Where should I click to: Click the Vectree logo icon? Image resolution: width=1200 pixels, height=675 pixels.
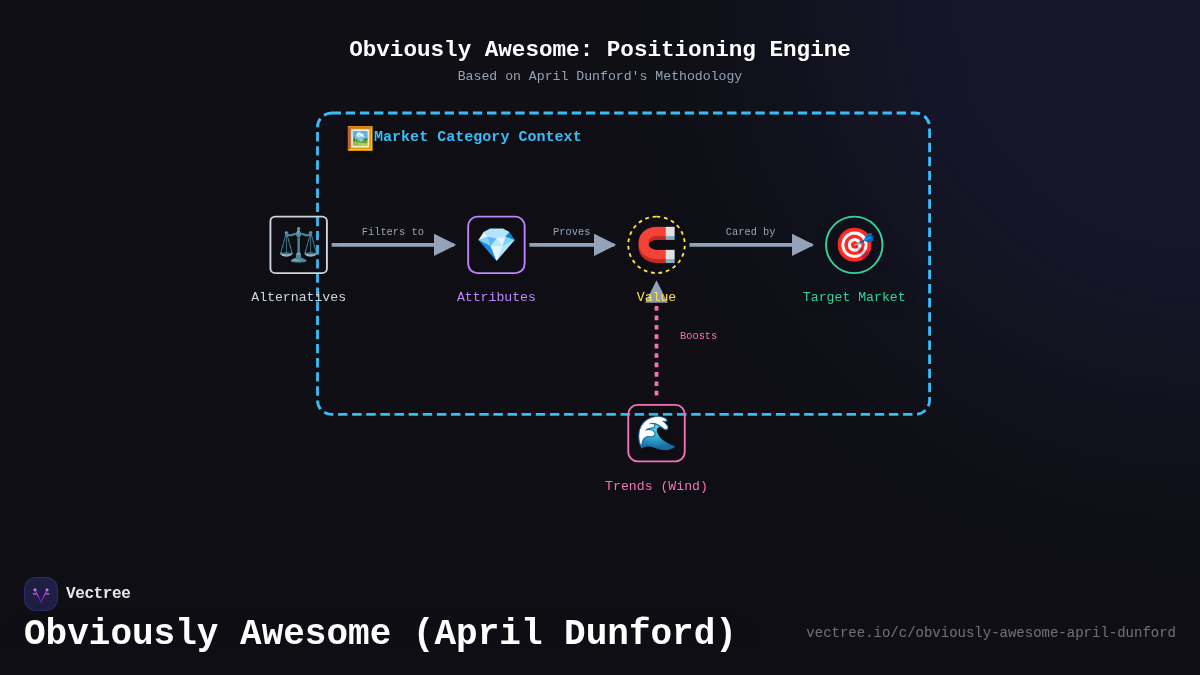coord(41,593)
